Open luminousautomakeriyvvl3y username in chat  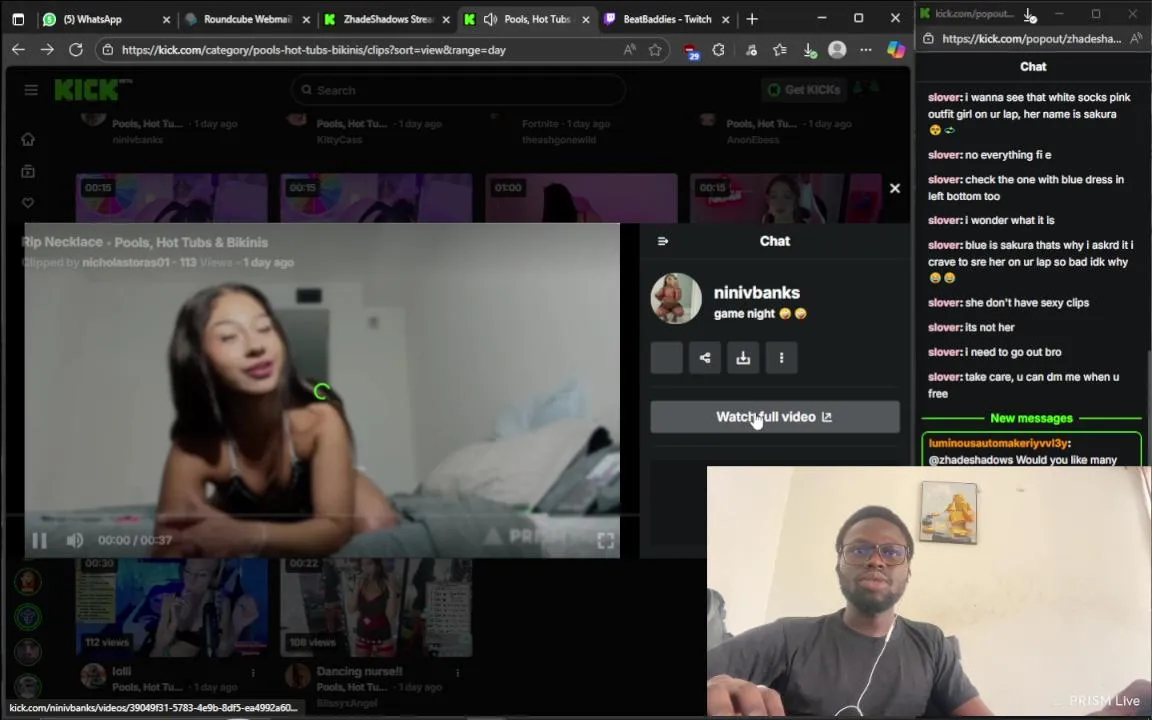point(998,443)
